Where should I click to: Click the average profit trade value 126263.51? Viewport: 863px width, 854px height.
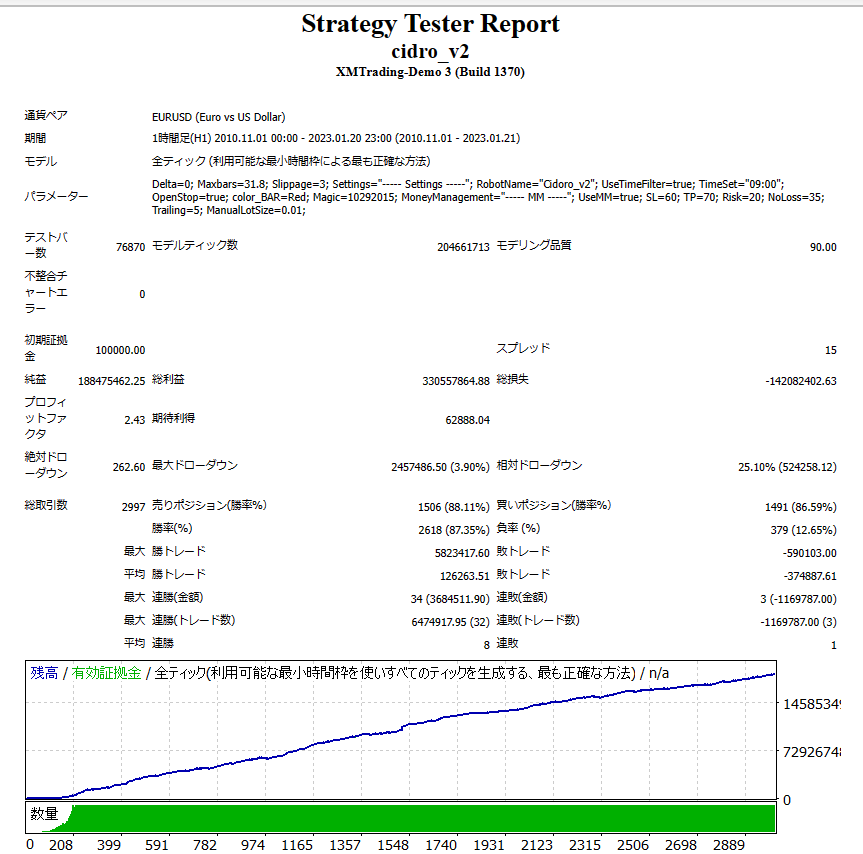coord(465,576)
